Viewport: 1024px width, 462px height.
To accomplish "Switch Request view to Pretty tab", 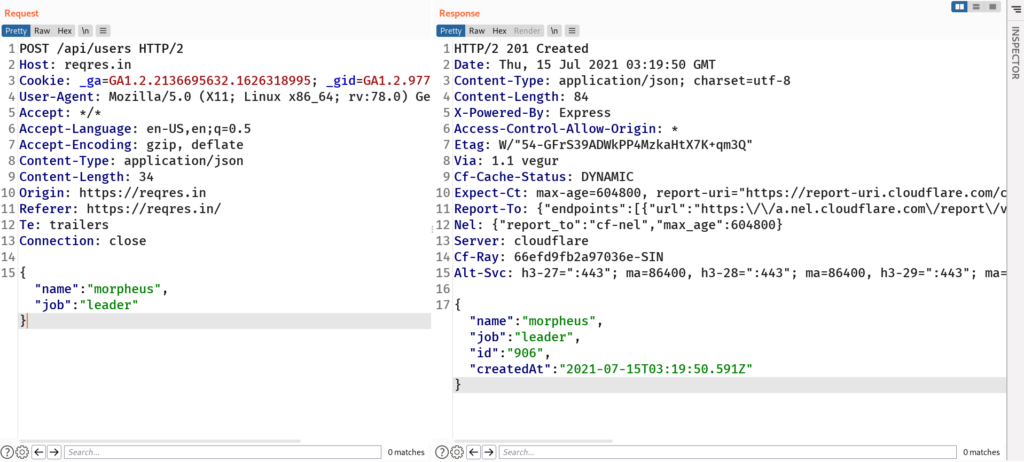I will (16, 31).
